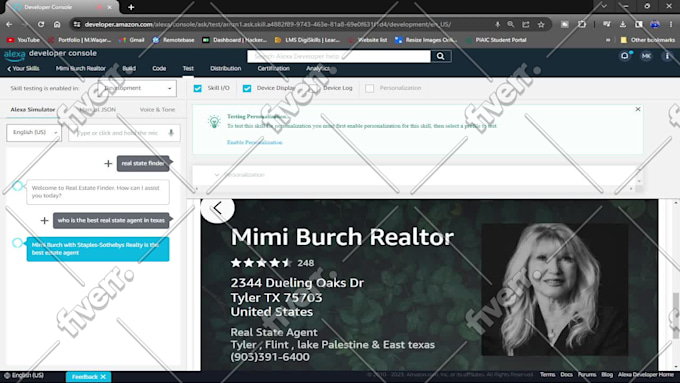Open the browser extensions puzzle icon
The height and width of the screenshot is (383, 680).
click(582, 25)
